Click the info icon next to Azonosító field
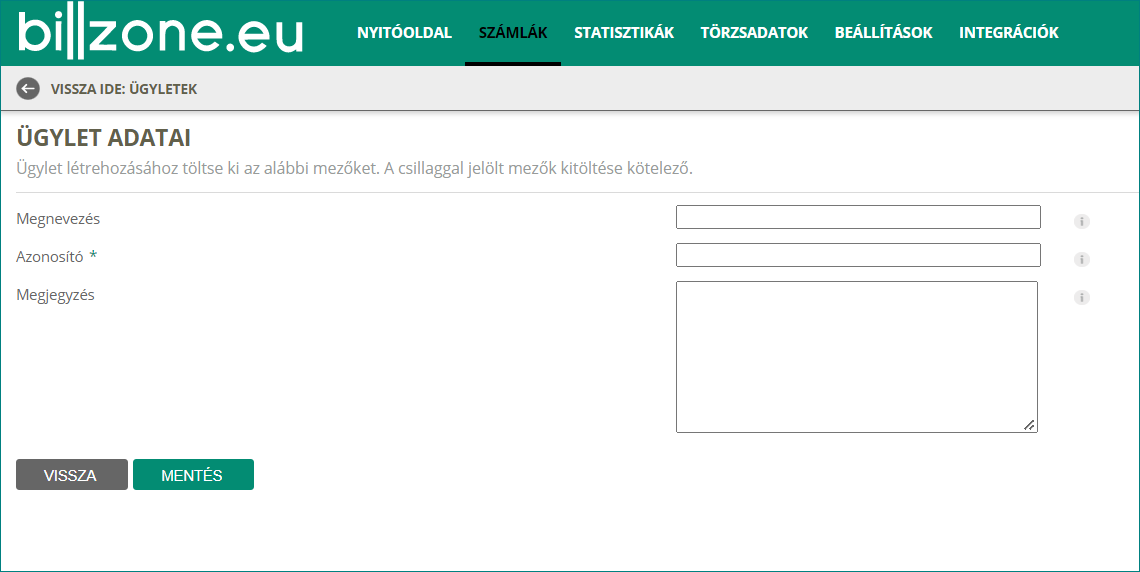The height and width of the screenshot is (572, 1140). click(1082, 259)
